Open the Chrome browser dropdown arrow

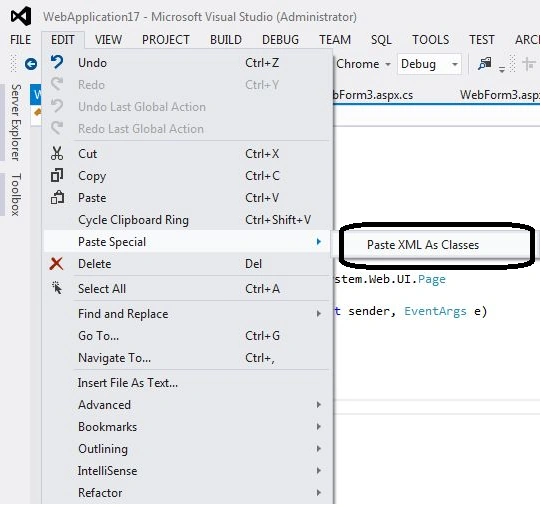coord(388,64)
